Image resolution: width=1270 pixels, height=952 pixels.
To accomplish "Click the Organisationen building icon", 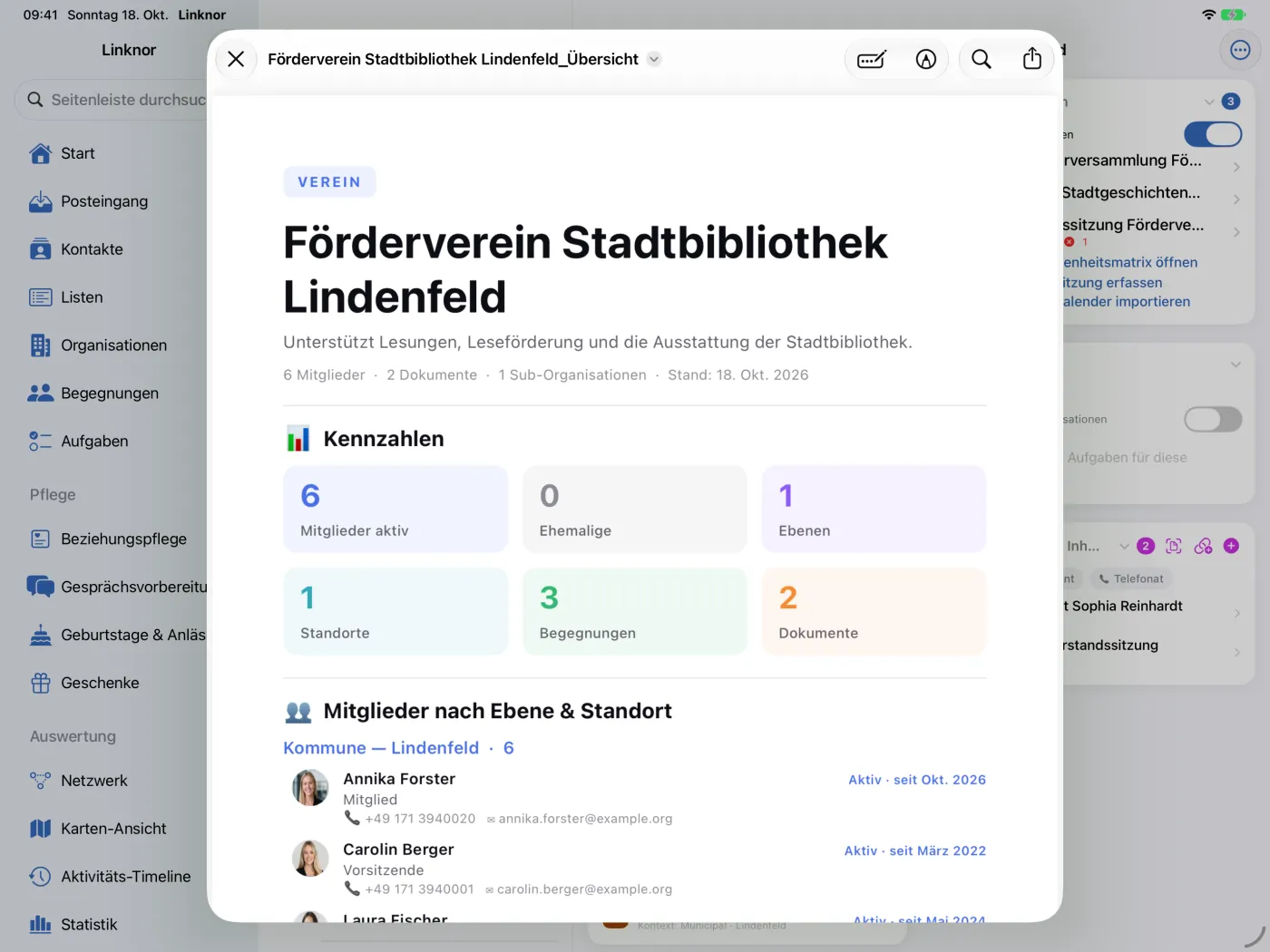I will pyautogui.click(x=40, y=345).
